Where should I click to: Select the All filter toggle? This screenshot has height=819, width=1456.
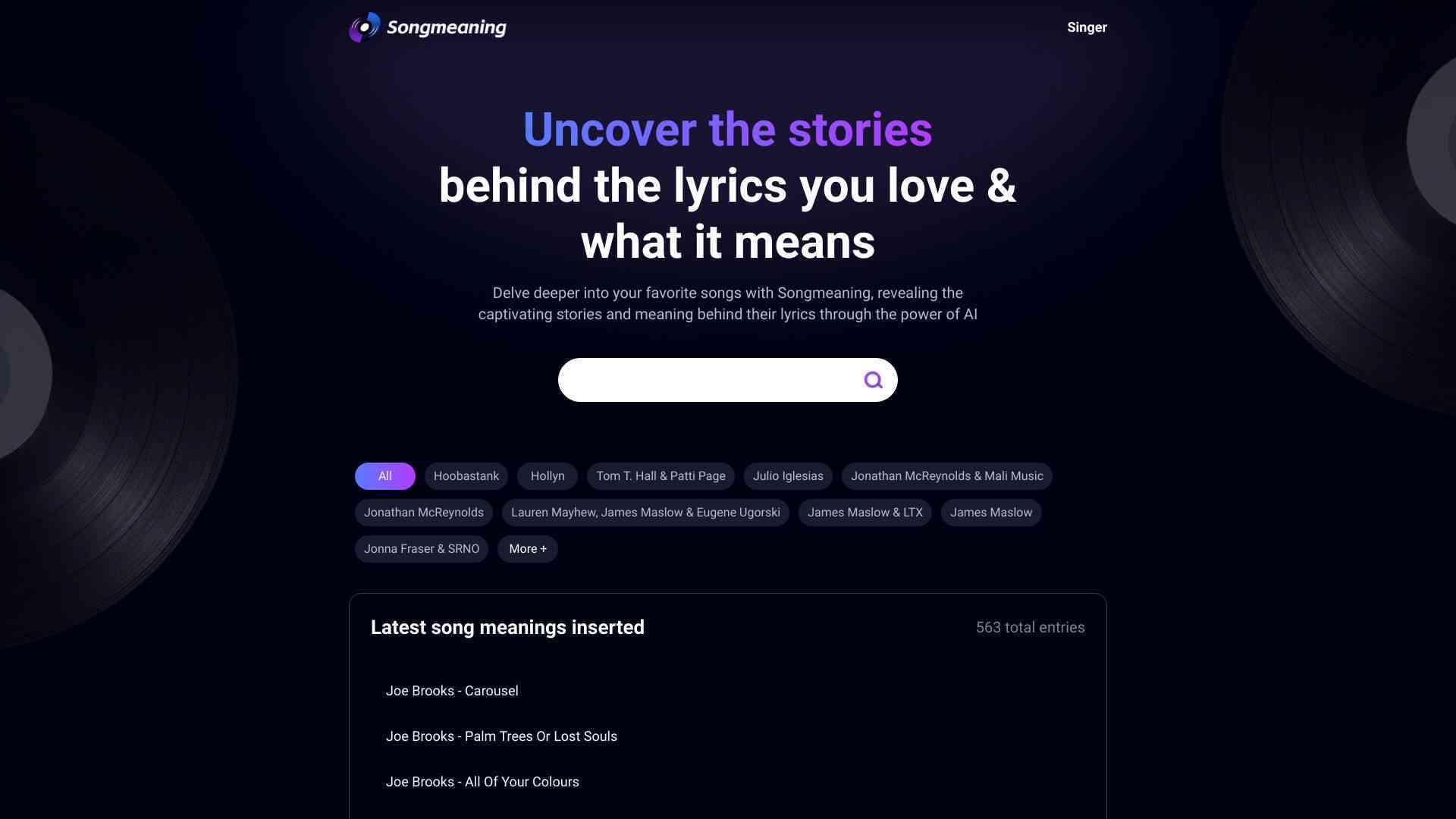coord(384,476)
